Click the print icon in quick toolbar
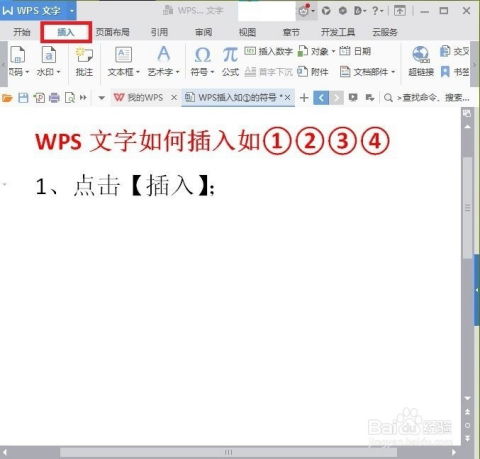The height and width of the screenshot is (459, 480). [54, 98]
